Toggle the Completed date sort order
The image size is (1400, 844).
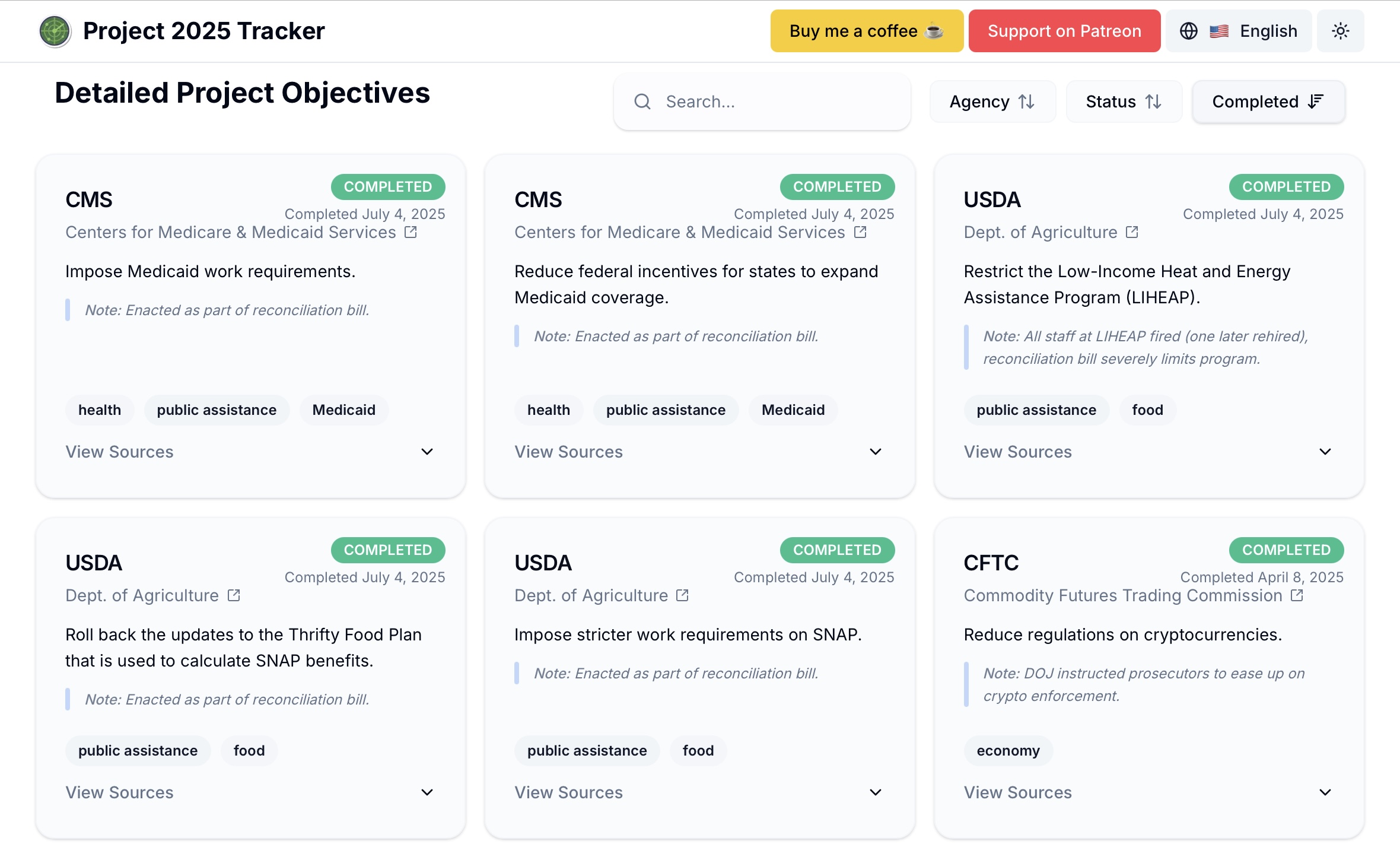click(1268, 101)
